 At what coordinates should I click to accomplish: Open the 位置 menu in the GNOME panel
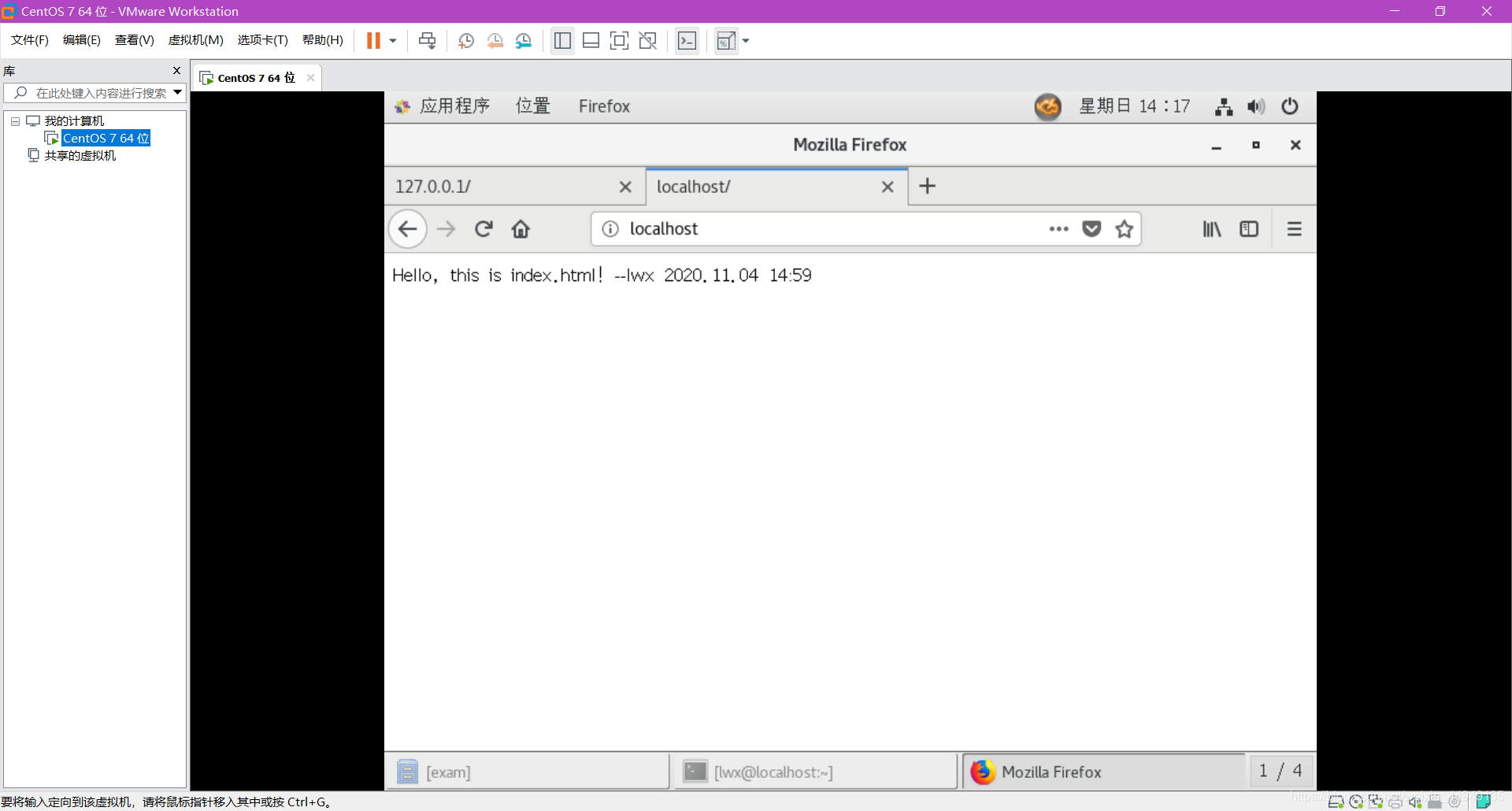click(533, 106)
